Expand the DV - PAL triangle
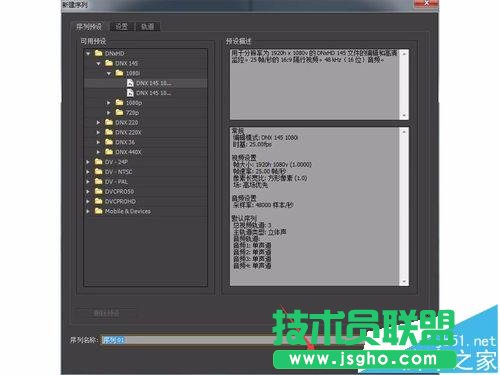Screen dimensions: 500x375 (88, 182)
